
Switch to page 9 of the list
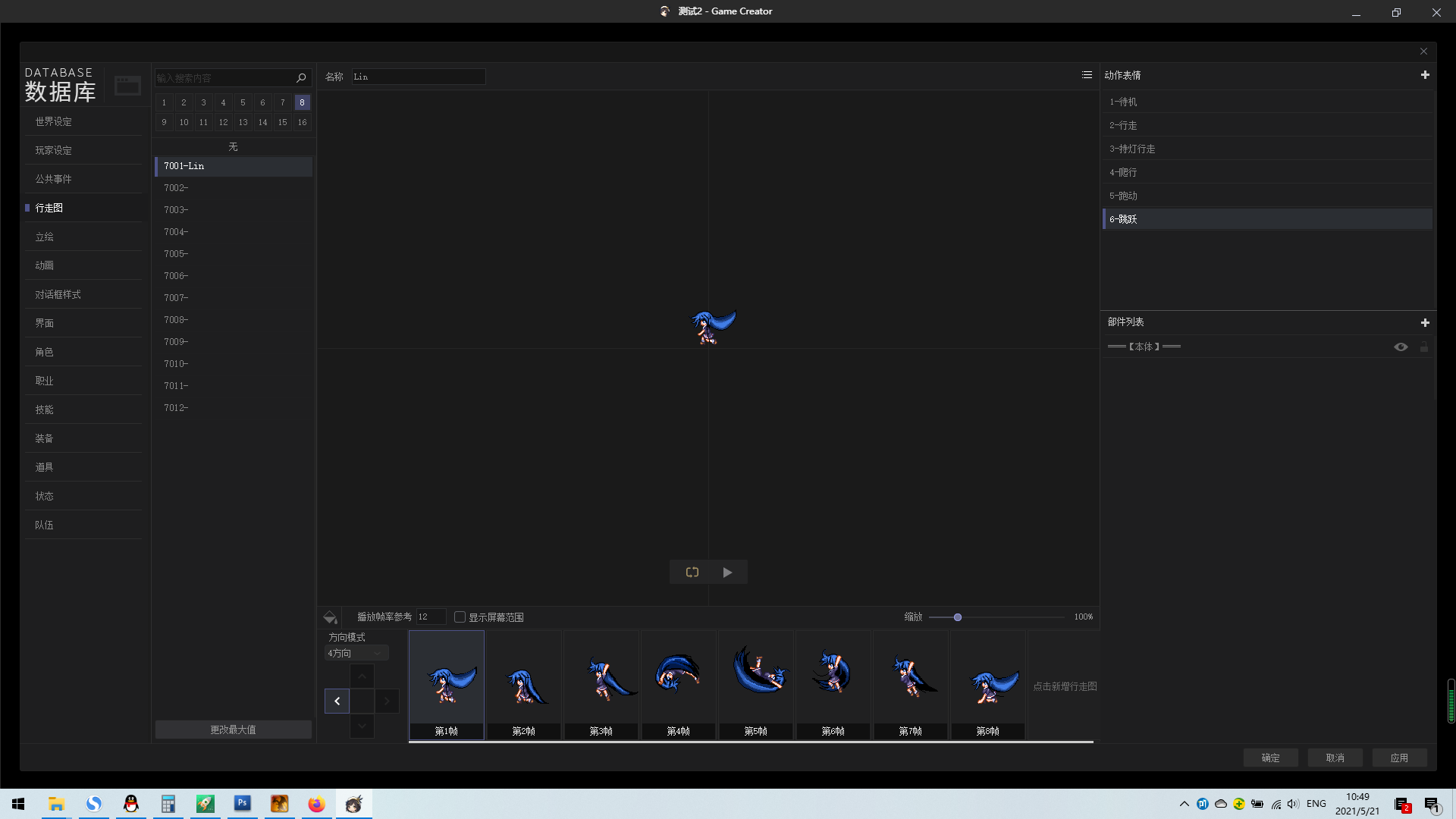pyautogui.click(x=164, y=122)
